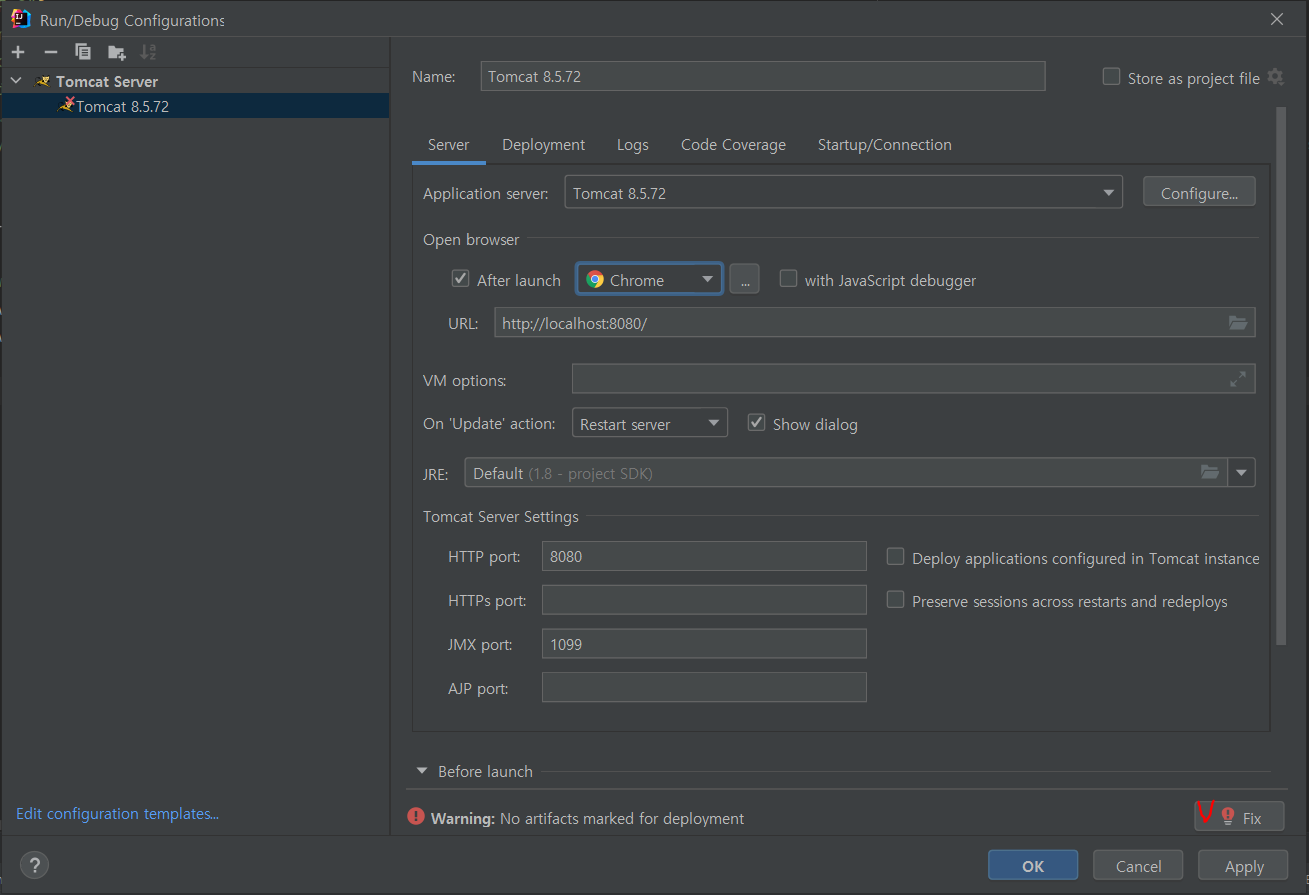Remove the selected configuration
The width and height of the screenshot is (1309, 895).
click(x=51, y=52)
